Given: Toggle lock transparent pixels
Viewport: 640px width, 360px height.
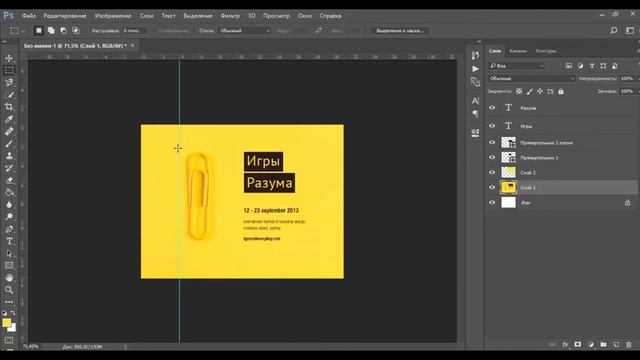Looking at the screenshot, I should pos(519,91).
